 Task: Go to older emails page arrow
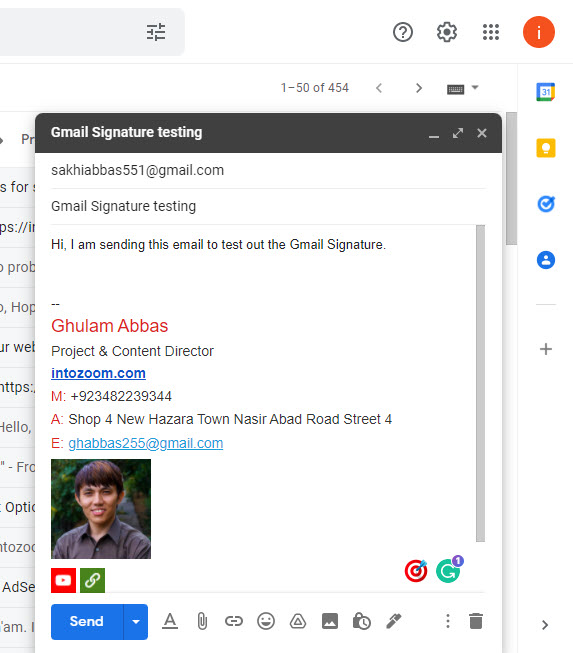tap(419, 88)
